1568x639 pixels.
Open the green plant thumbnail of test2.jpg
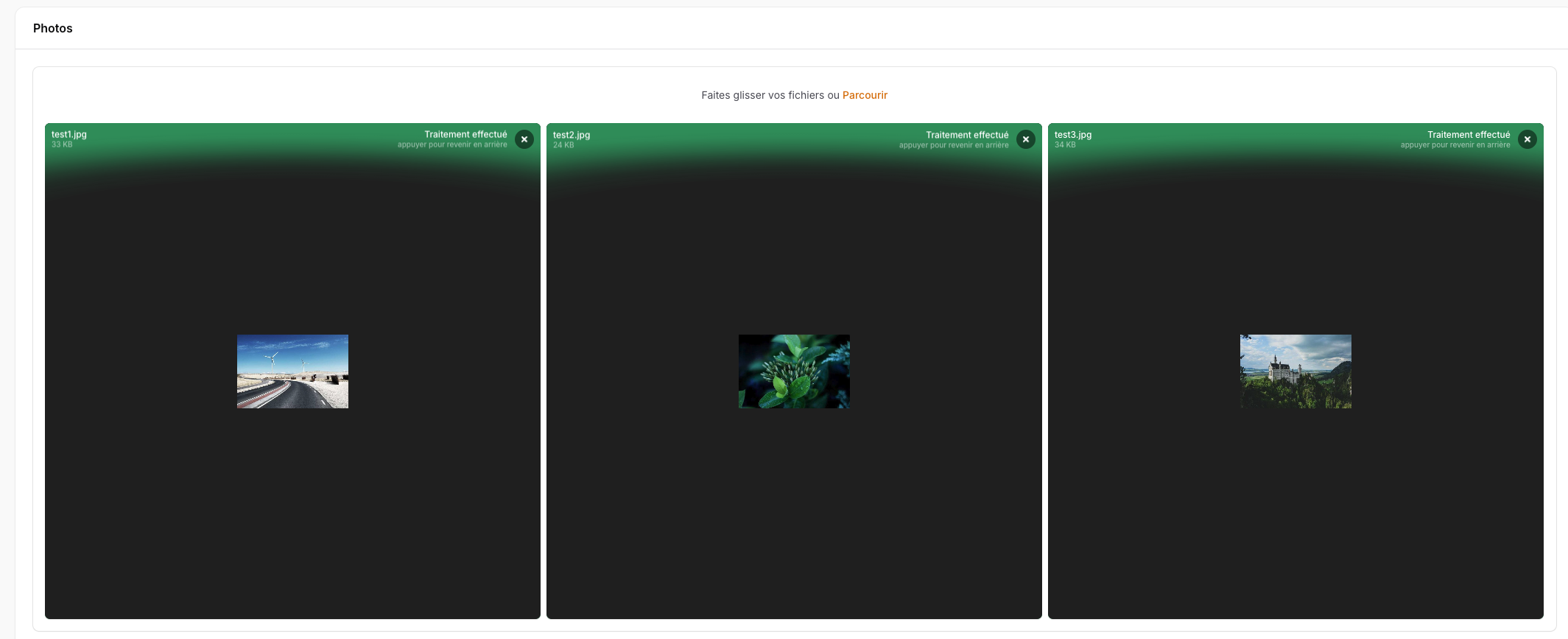(x=794, y=371)
